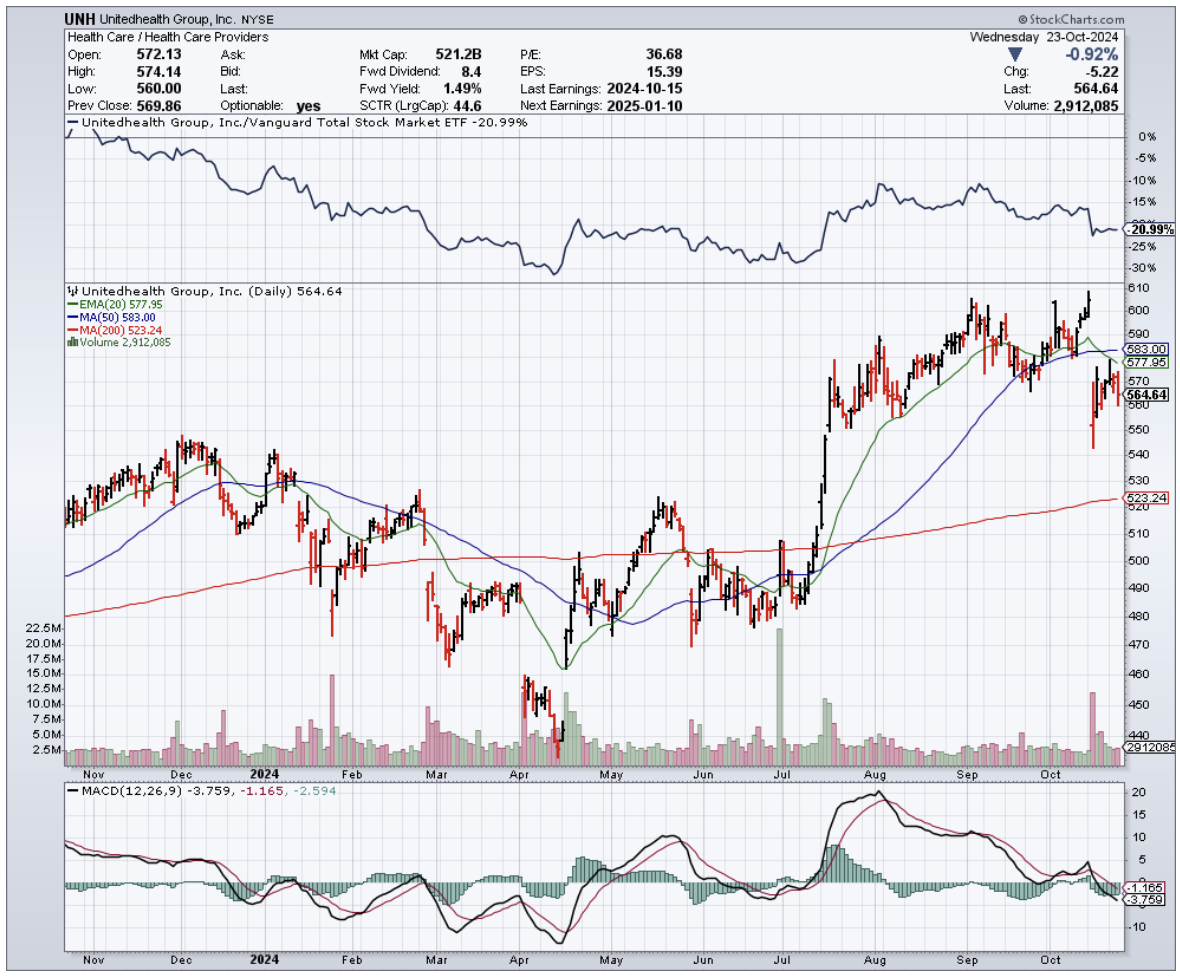The height and width of the screenshot is (980, 1180).
Task: Select the EMA(20) green legend entry
Action: click(110, 304)
